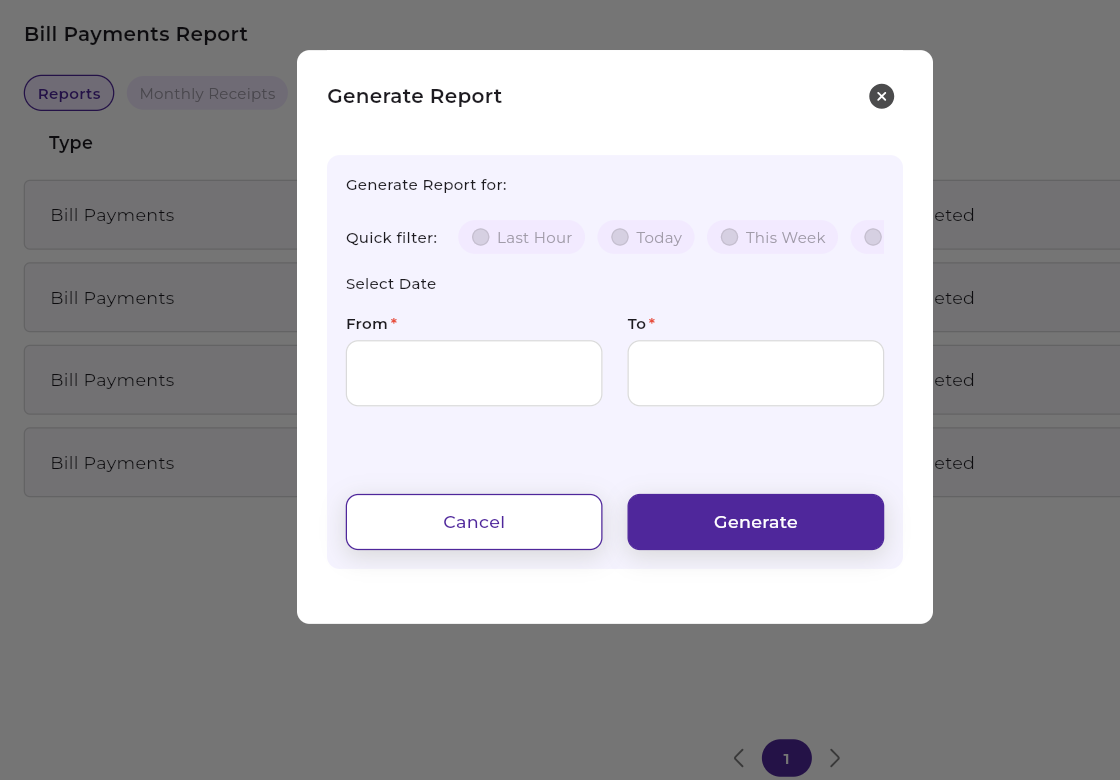Go to next page using right chevron
Image resolution: width=1120 pixels, height=780 pixels.
coord(835,758)
